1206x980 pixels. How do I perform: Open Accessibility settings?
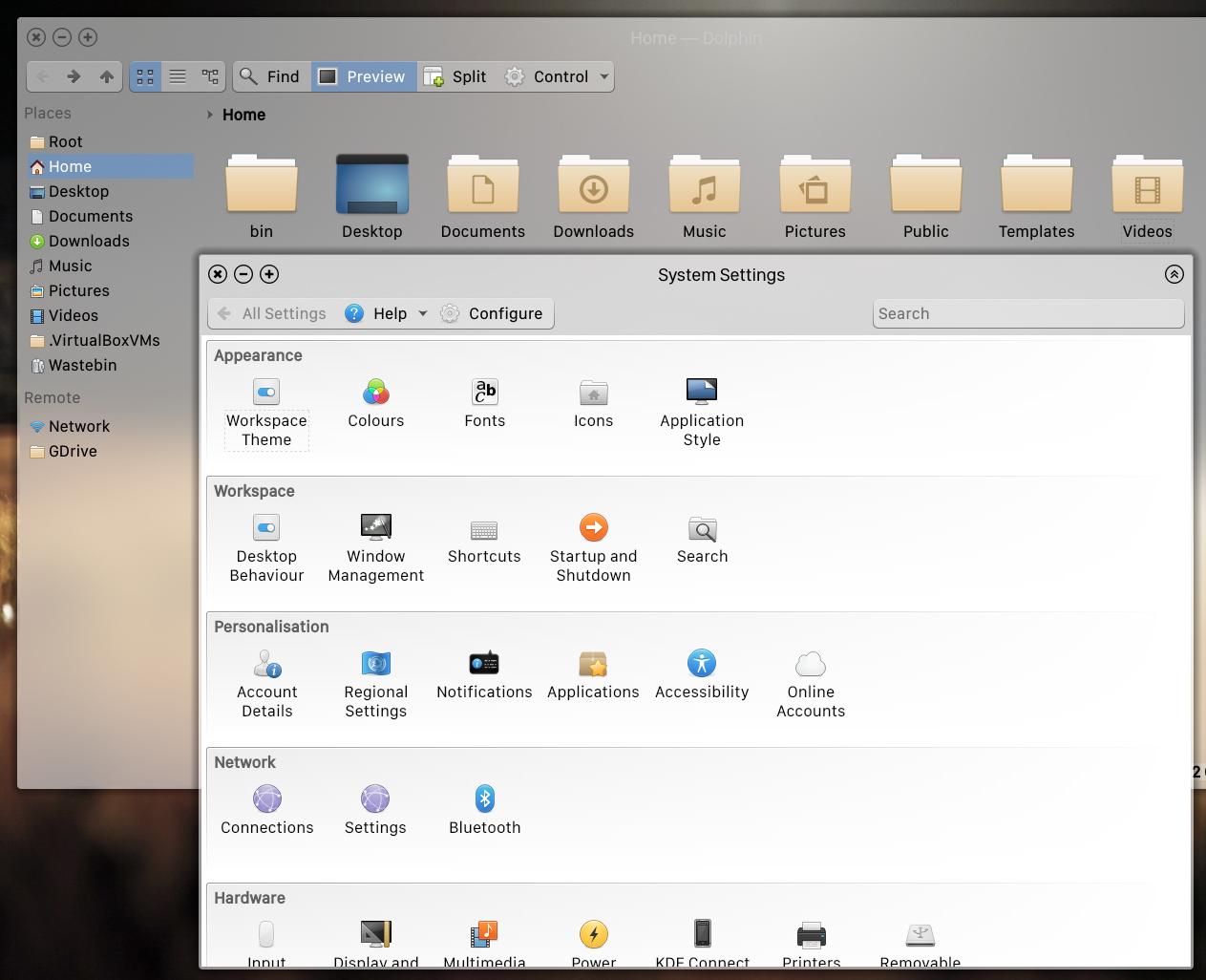(x=702, y=674)
